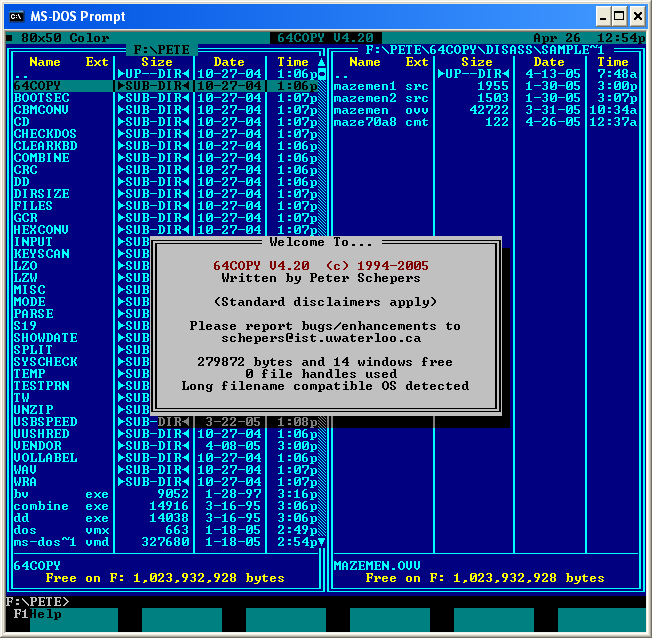Click the Size column header in left panel

click(x=157, y=62)
